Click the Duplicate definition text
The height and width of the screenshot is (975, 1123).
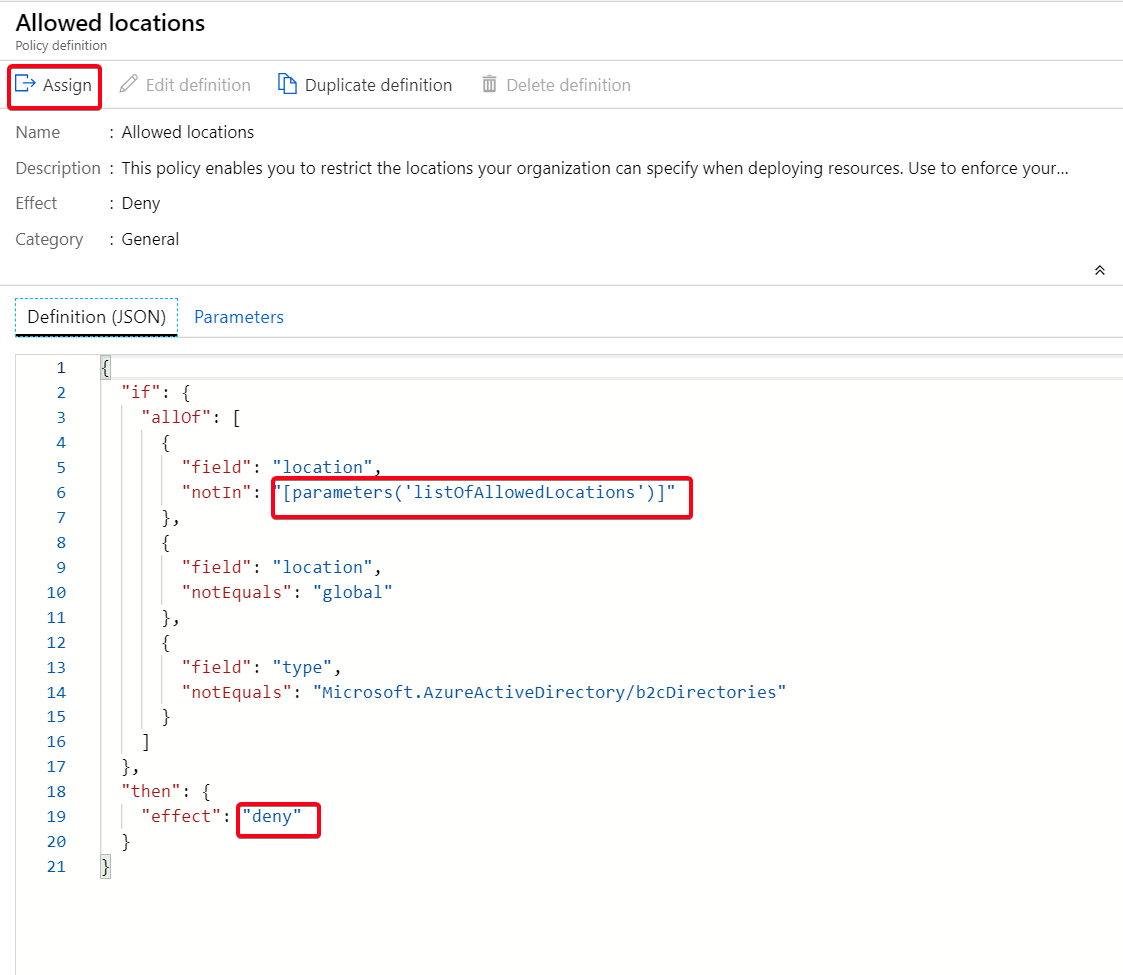[378, 85]
